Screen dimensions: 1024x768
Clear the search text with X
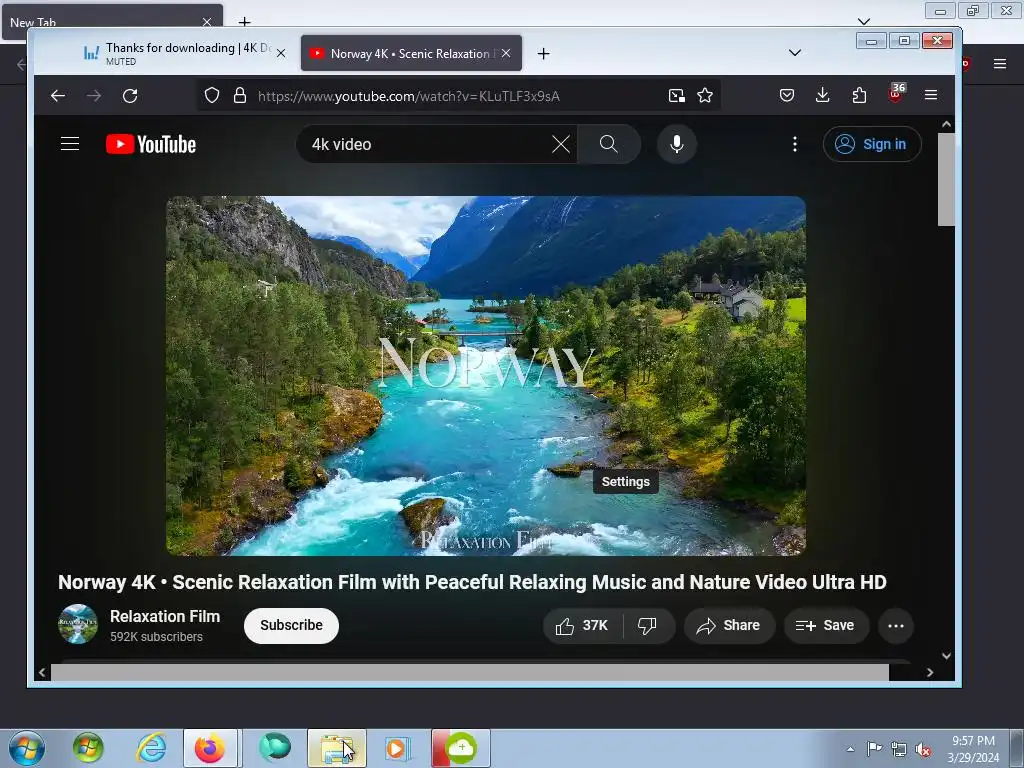point(560,144)
